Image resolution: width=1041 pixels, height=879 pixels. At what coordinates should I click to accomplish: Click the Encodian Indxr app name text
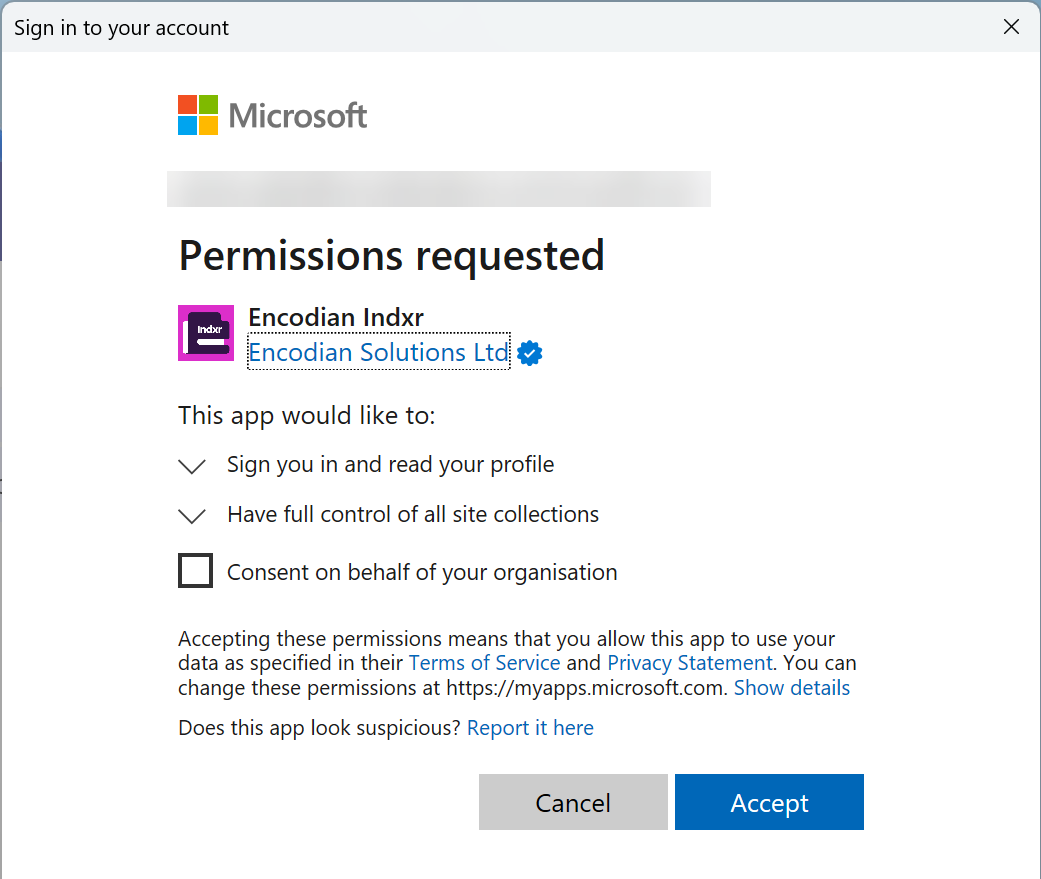point(336,317)
